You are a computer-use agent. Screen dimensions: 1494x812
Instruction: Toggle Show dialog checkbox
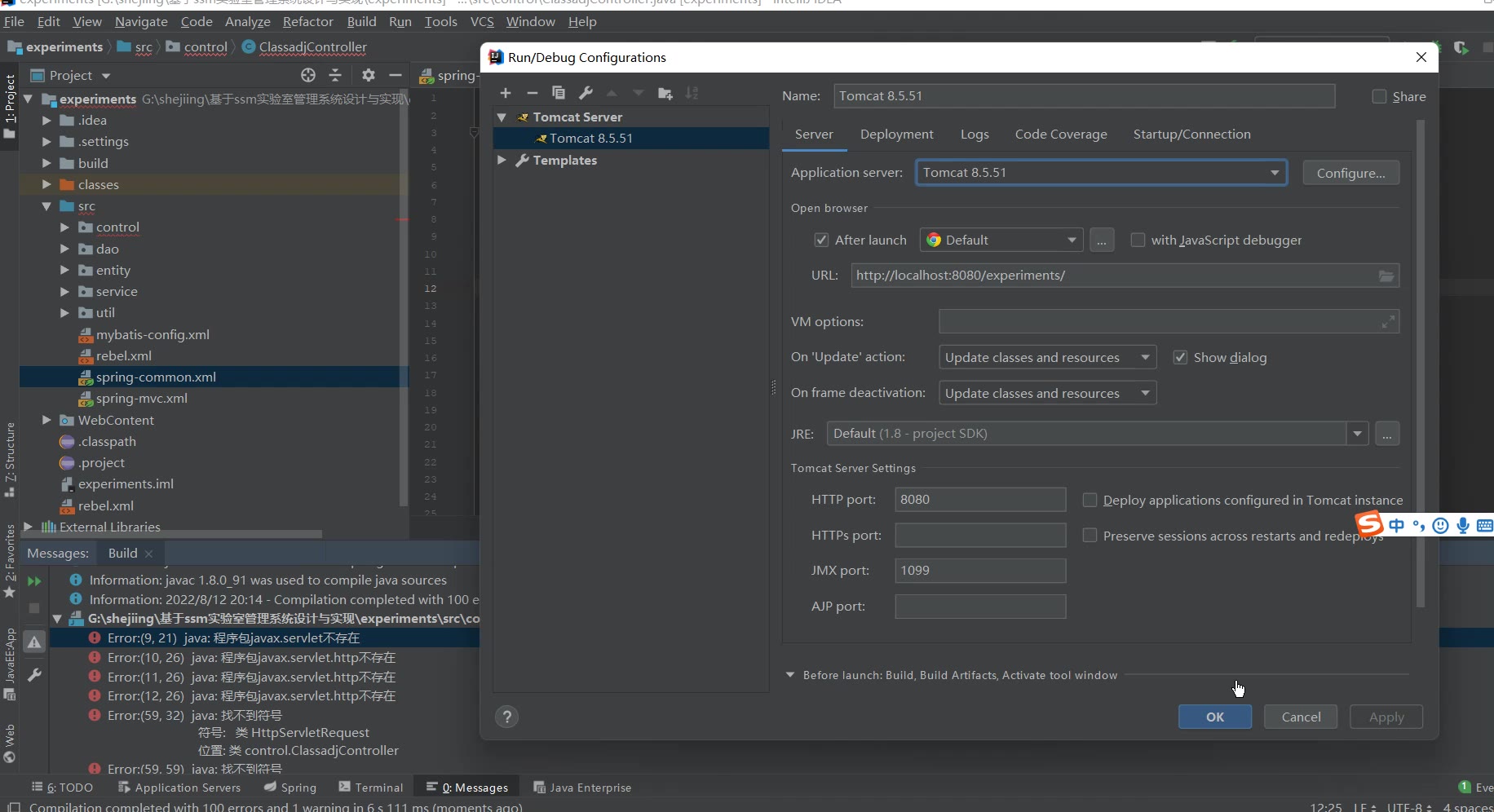(x=1180, y=357)
